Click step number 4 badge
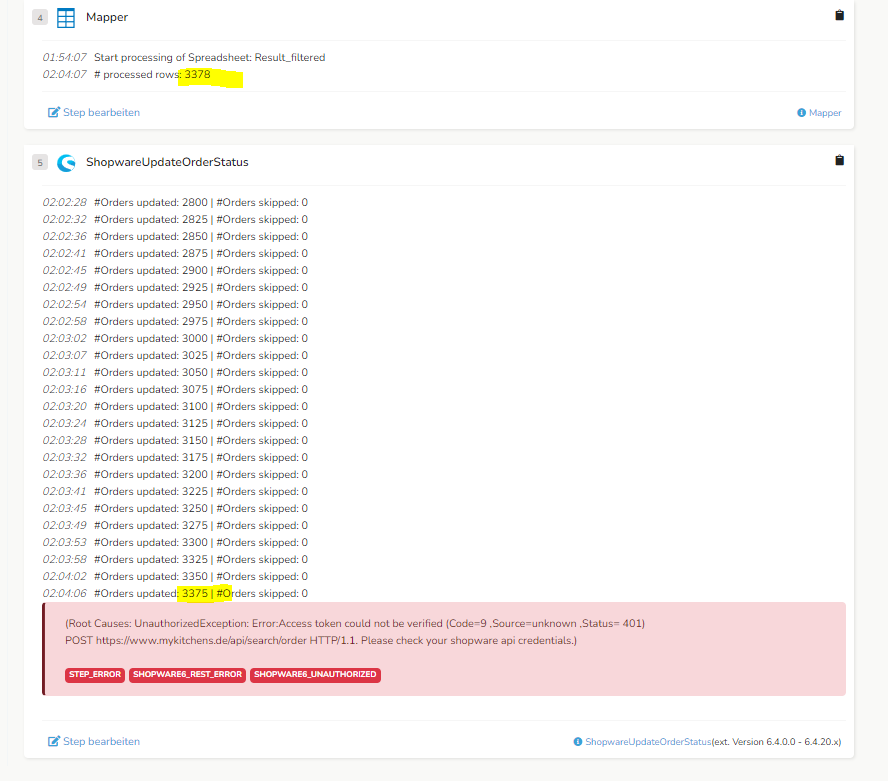Viewport: 888px width, 781px height. (x=40, y=18)
